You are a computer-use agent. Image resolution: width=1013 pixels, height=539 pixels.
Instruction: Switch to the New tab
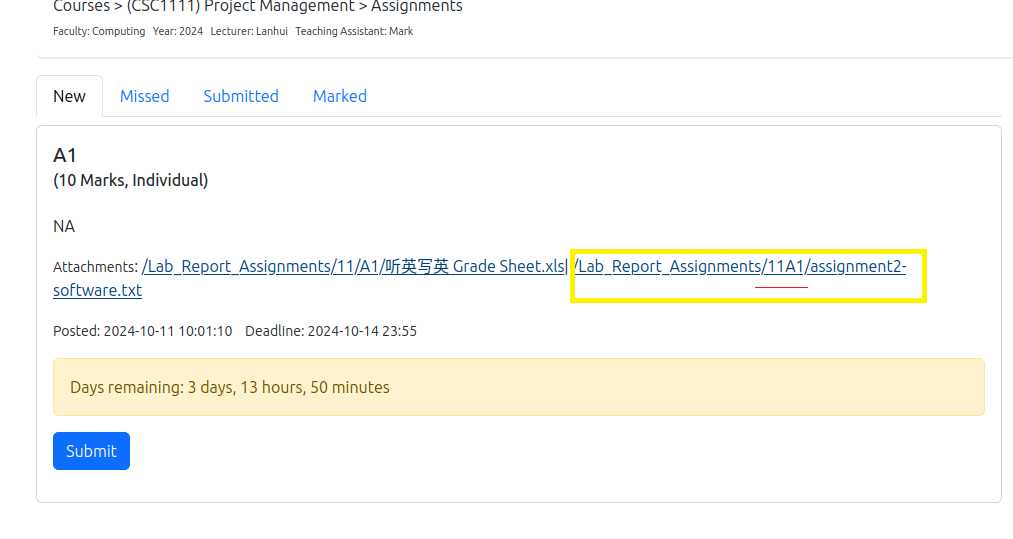coord(69,96)
